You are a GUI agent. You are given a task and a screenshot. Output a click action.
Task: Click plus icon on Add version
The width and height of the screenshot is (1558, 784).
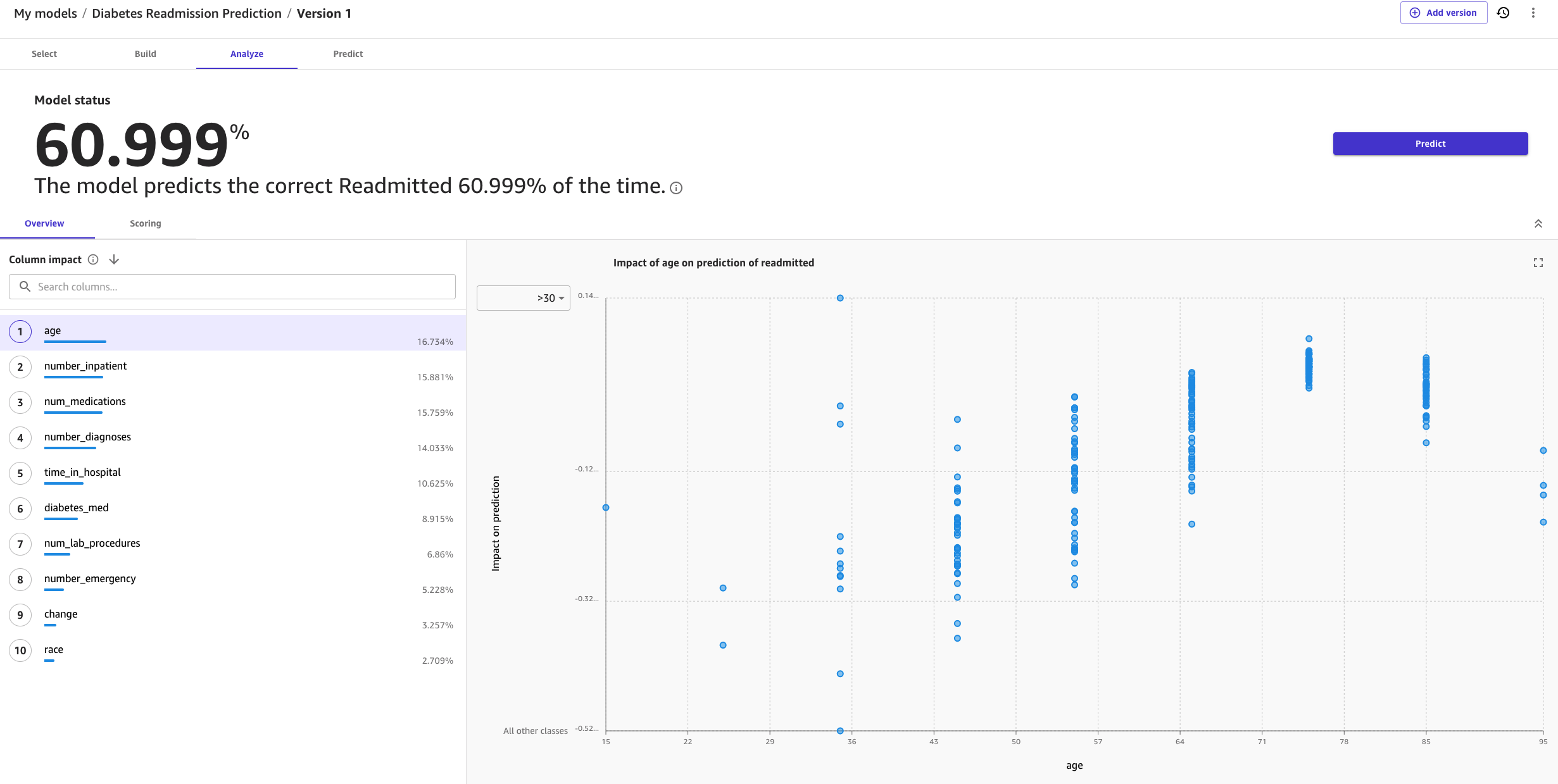pyautogui.click(x=1415, y=13)
